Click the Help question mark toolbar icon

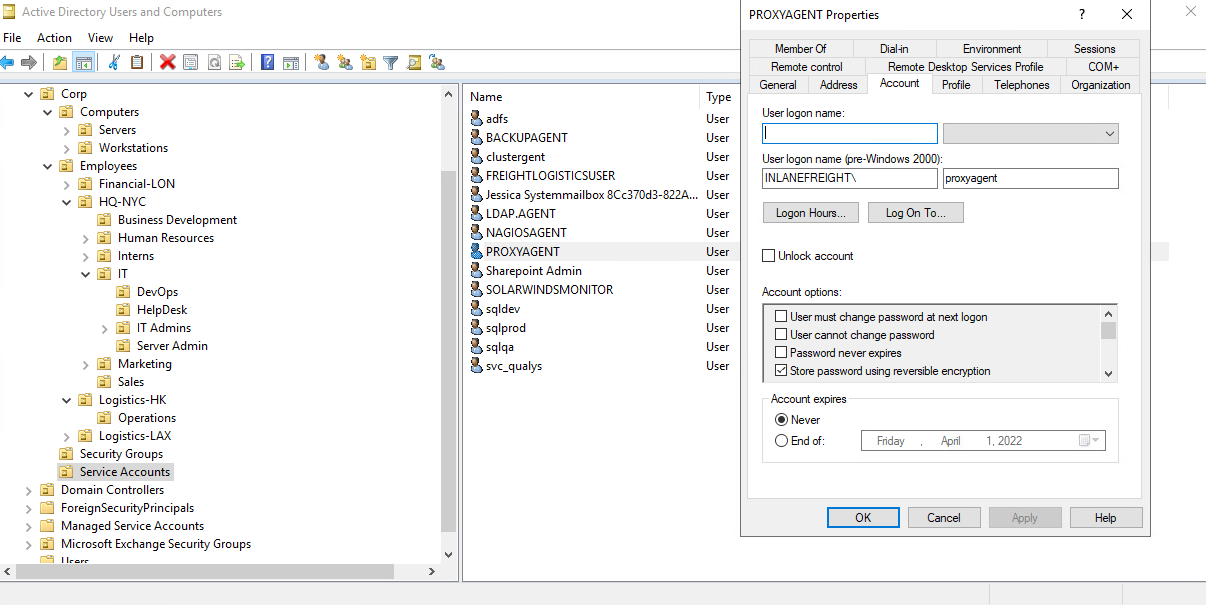pos(267,62)
